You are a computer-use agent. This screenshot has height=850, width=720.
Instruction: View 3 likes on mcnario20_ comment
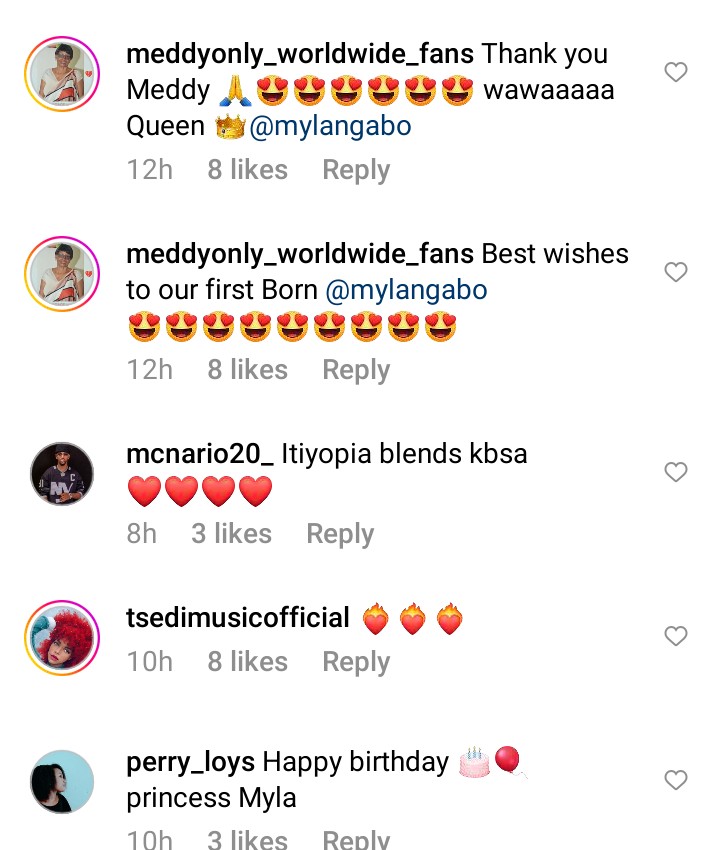[231, 534]
